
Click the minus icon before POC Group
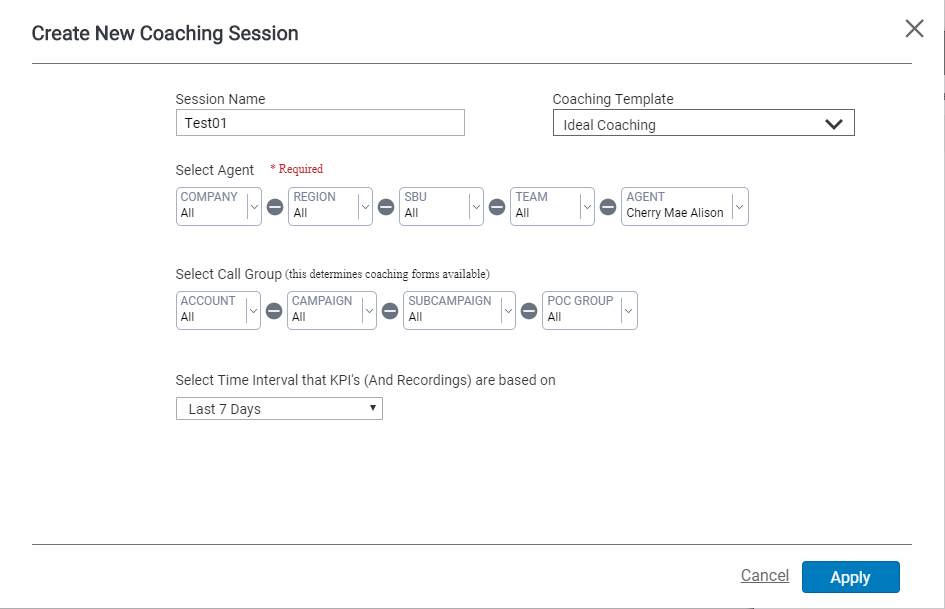(x=529, y=311)
